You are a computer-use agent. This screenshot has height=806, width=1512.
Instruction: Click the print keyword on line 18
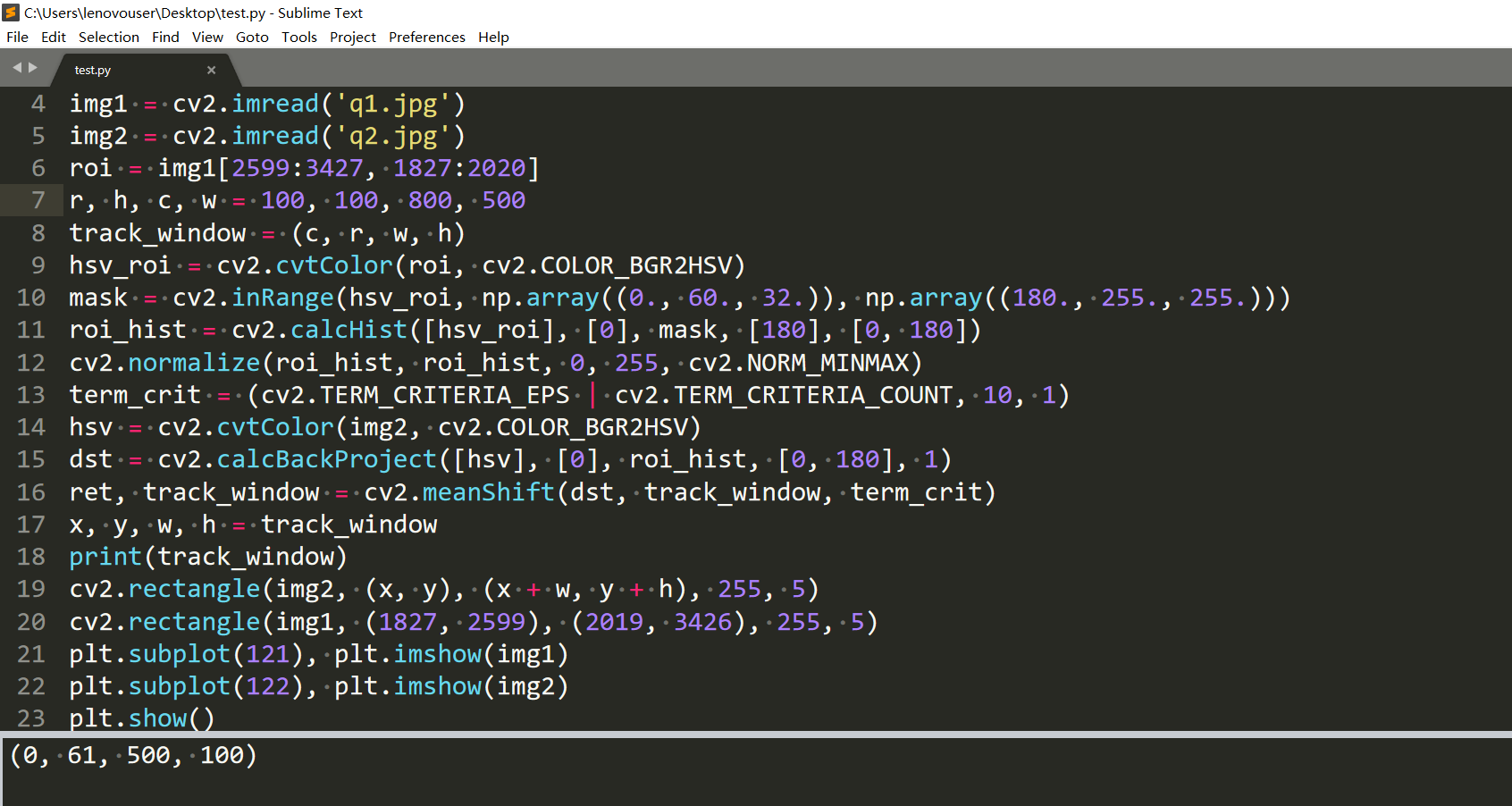(x=106, y=557)
